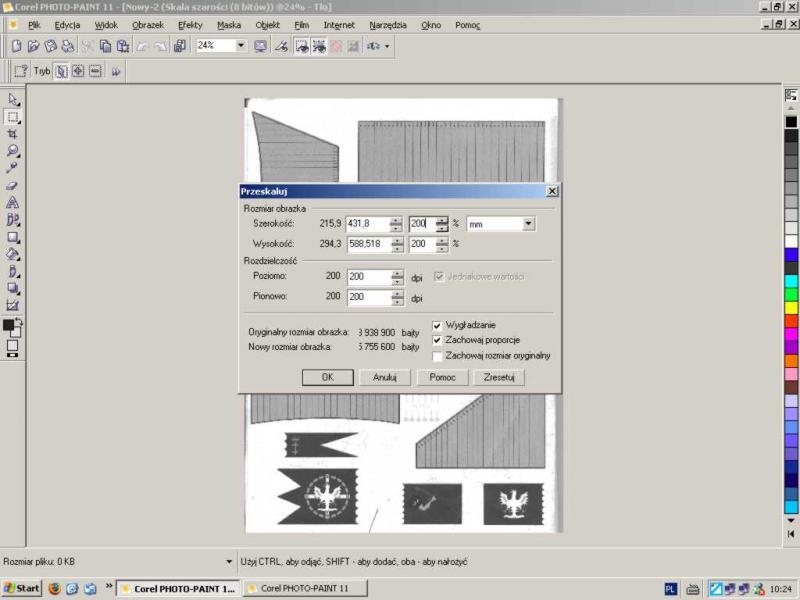Click the swap foreground and background colors arrow

19,321
